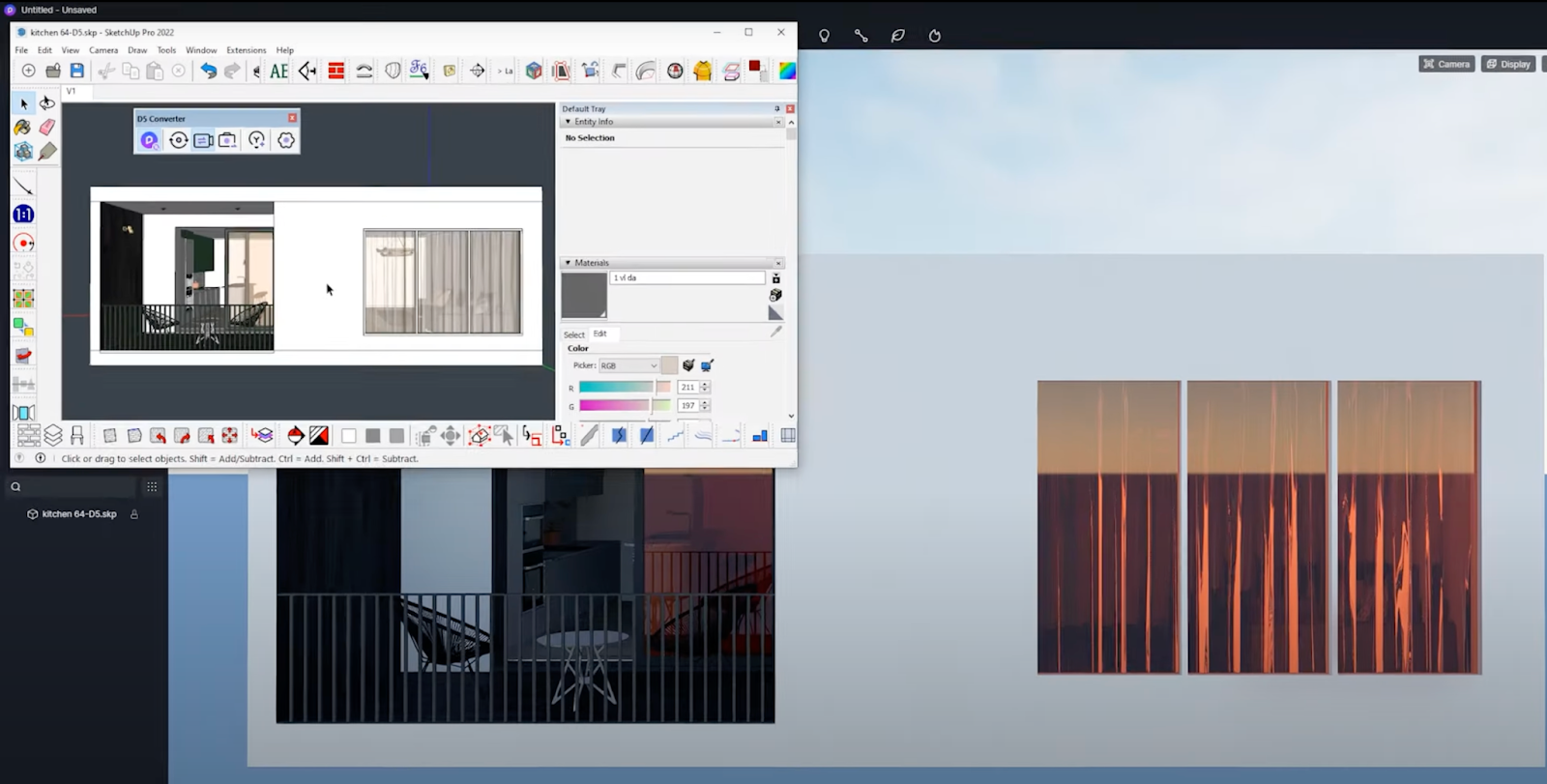Collapse the Materials panel
1547x784 pixels.
[568, 263]
